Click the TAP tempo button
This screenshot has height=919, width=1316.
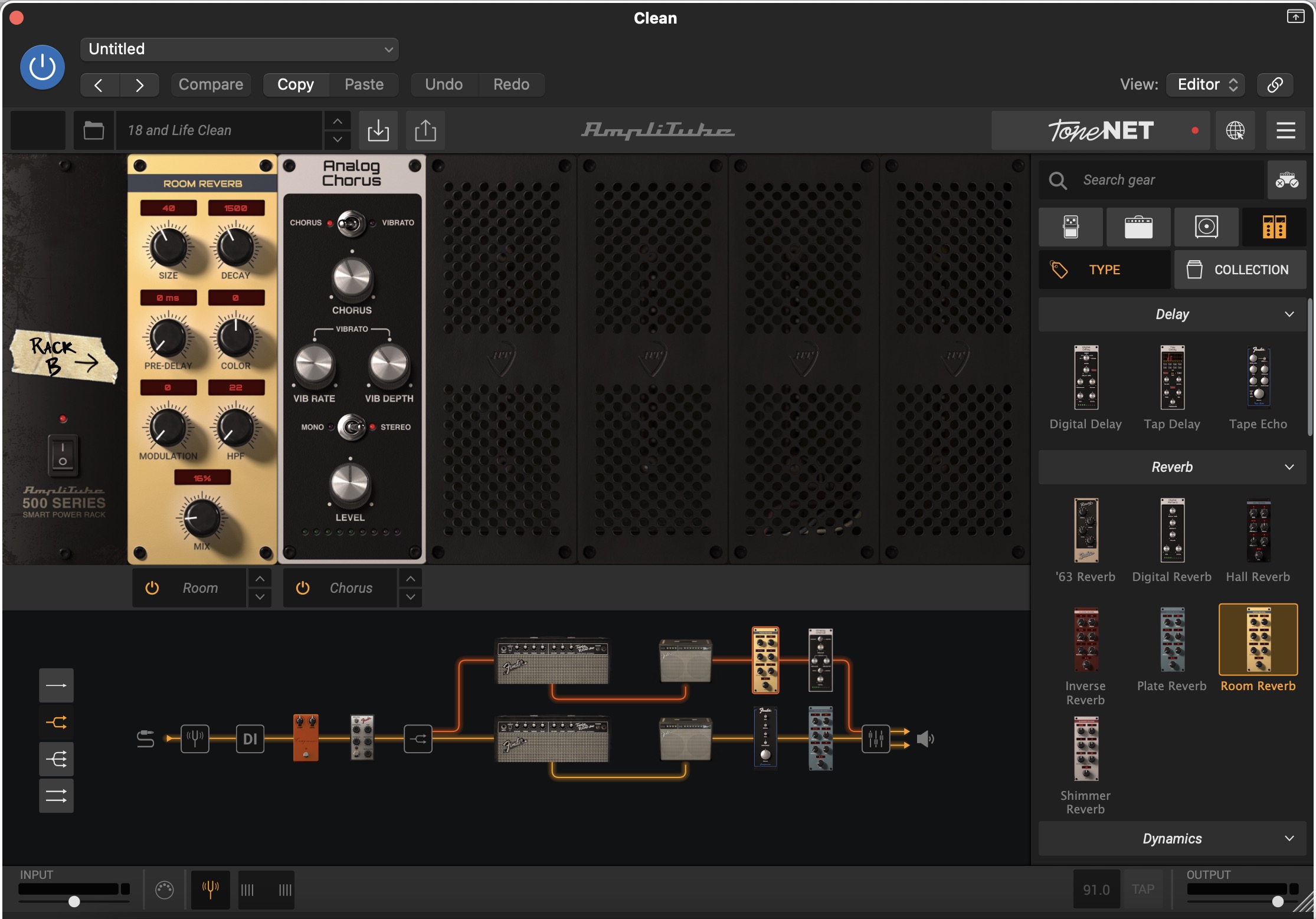[x=1143, y=889]
